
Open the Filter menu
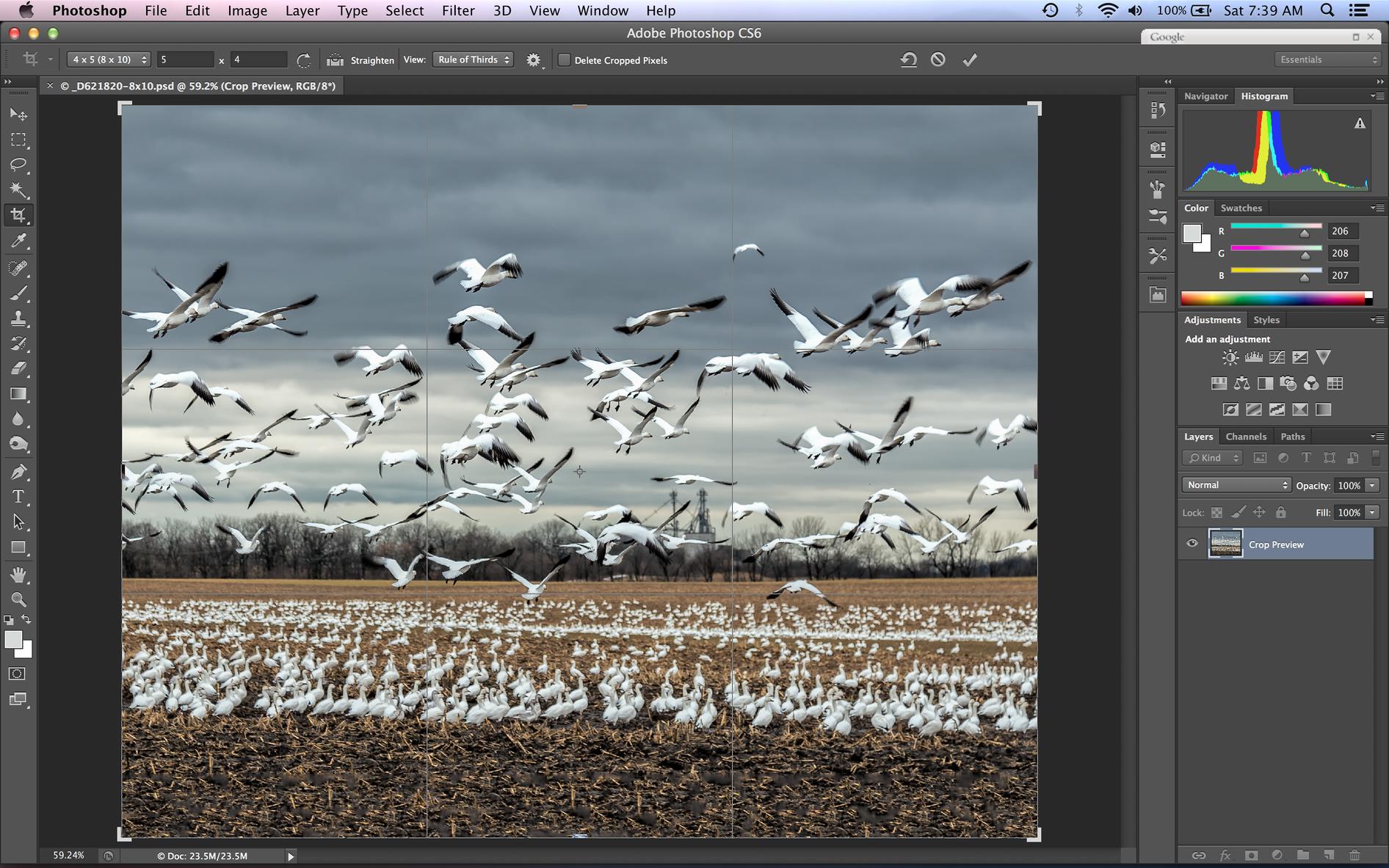click(x=457, y=11)
